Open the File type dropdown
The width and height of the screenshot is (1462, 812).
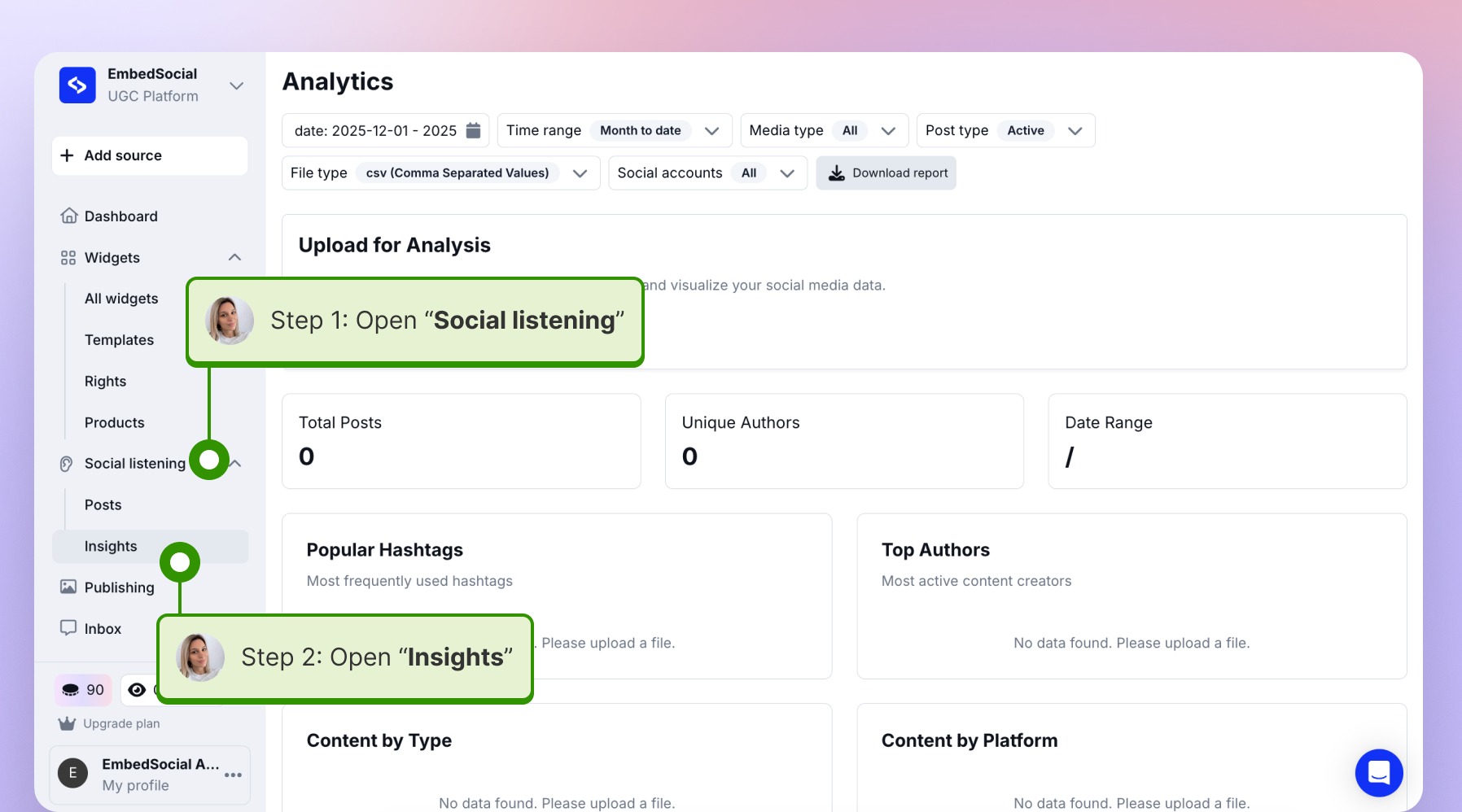441,172
